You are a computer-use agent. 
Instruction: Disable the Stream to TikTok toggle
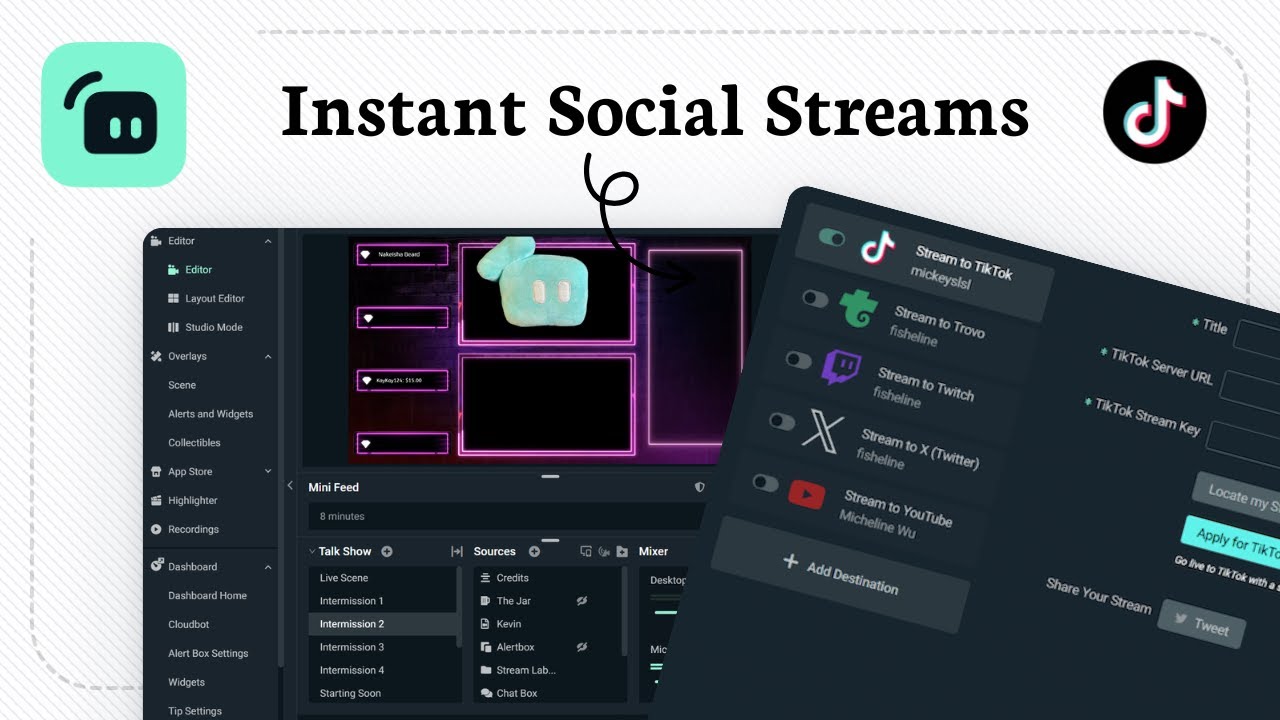click(832, 238)
